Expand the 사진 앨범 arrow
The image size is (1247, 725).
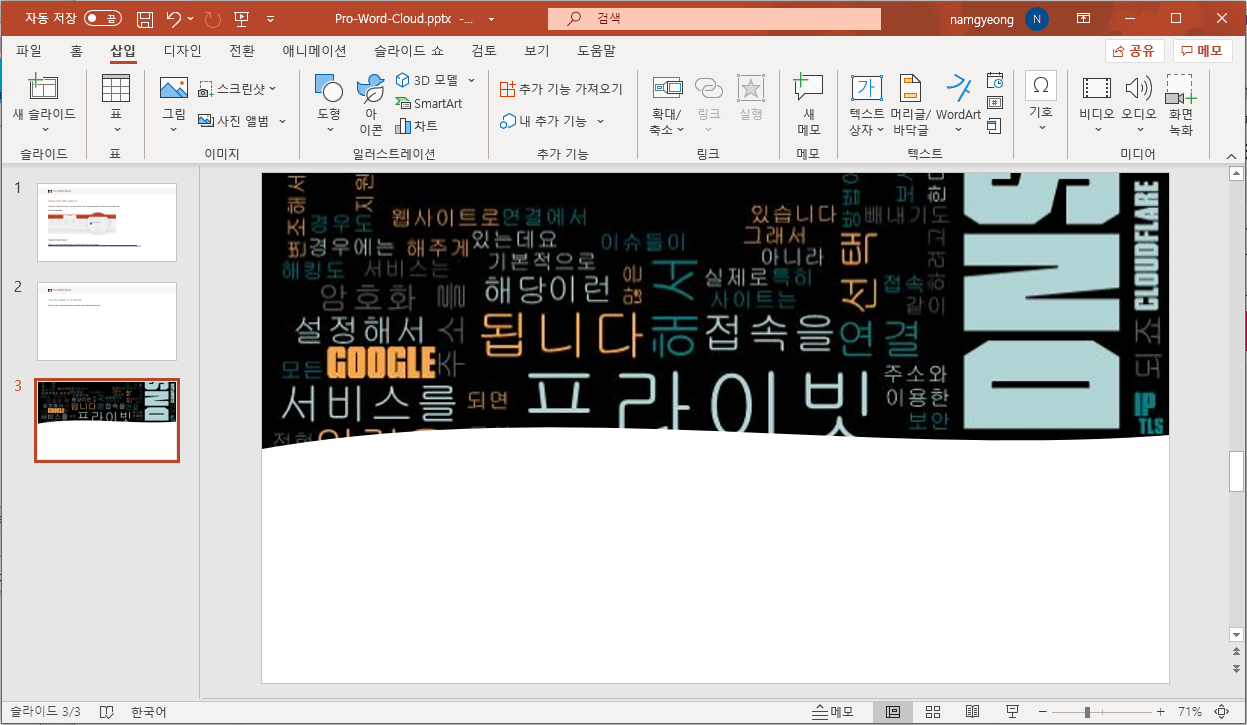coord(282,121)
